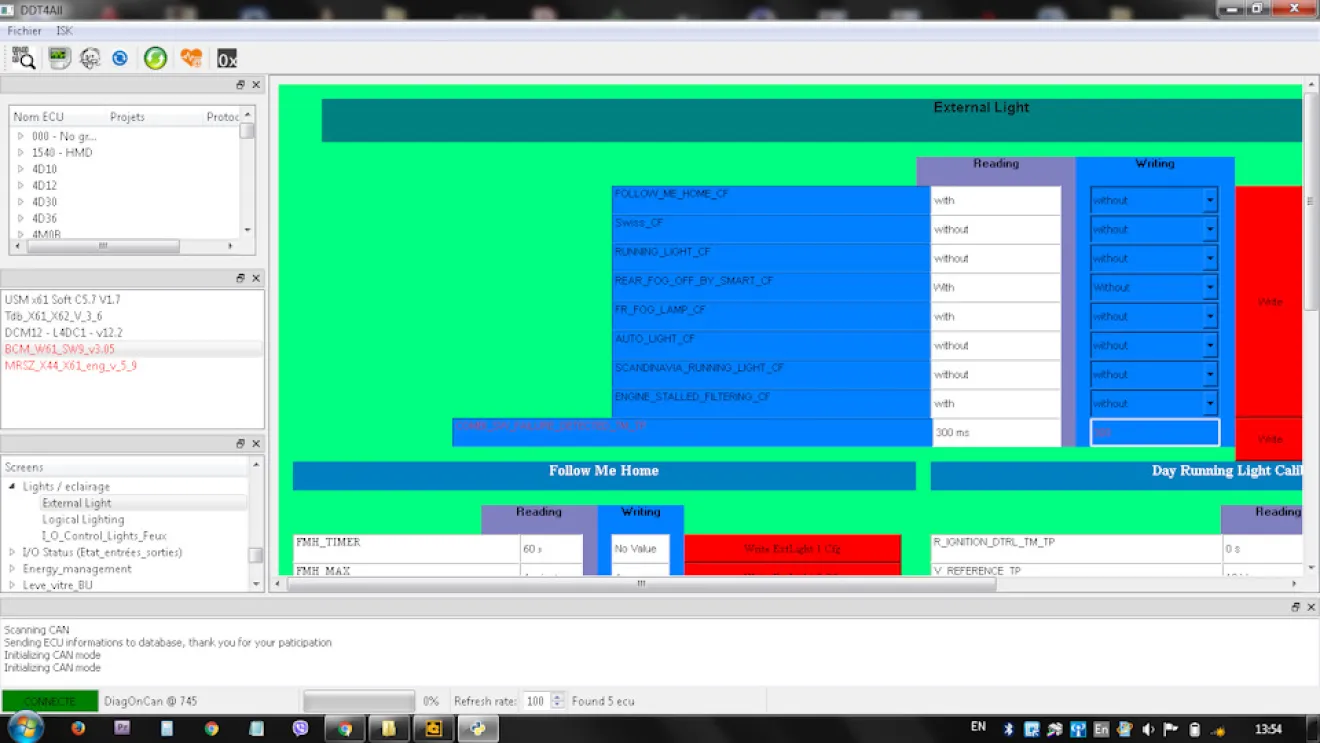Click the Nom ECU column header

point(39,117)
